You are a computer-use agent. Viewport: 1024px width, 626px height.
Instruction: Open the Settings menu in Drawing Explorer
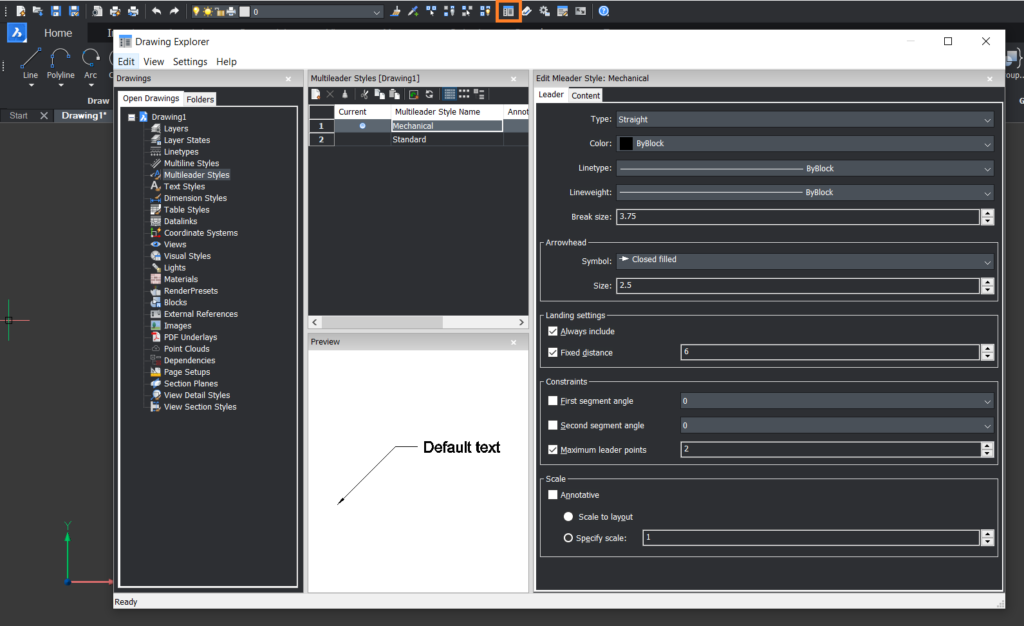(x=189, y=61)
